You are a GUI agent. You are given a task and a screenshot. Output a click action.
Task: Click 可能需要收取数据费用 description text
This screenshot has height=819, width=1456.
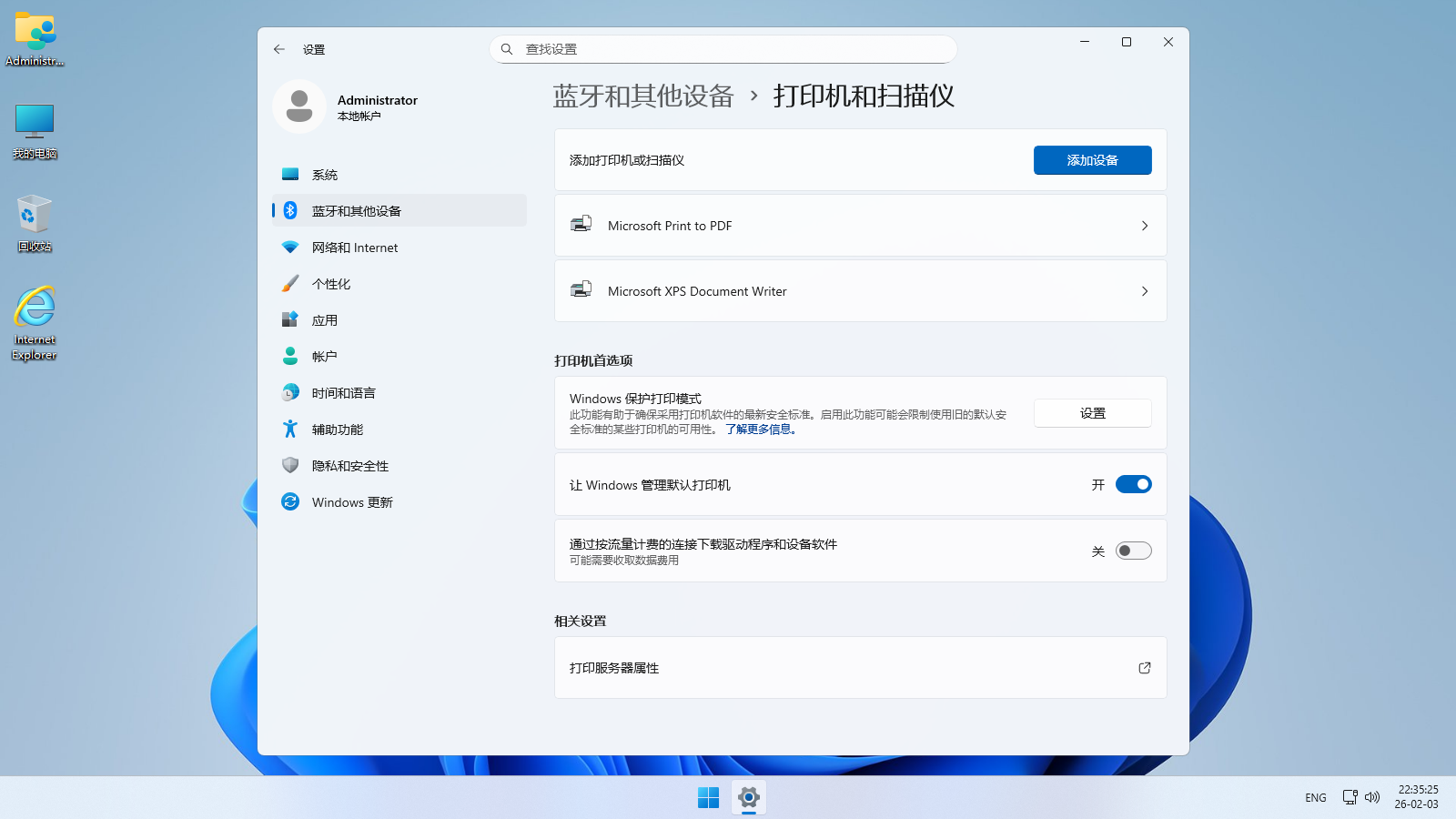coord(624,561)
